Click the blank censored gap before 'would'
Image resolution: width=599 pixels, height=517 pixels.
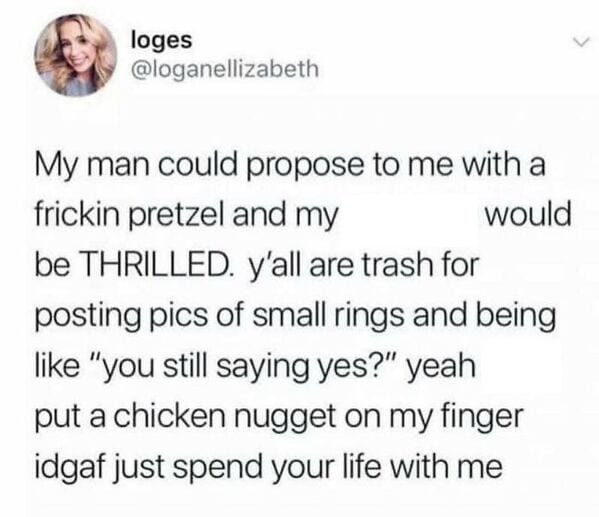point(411,216)
